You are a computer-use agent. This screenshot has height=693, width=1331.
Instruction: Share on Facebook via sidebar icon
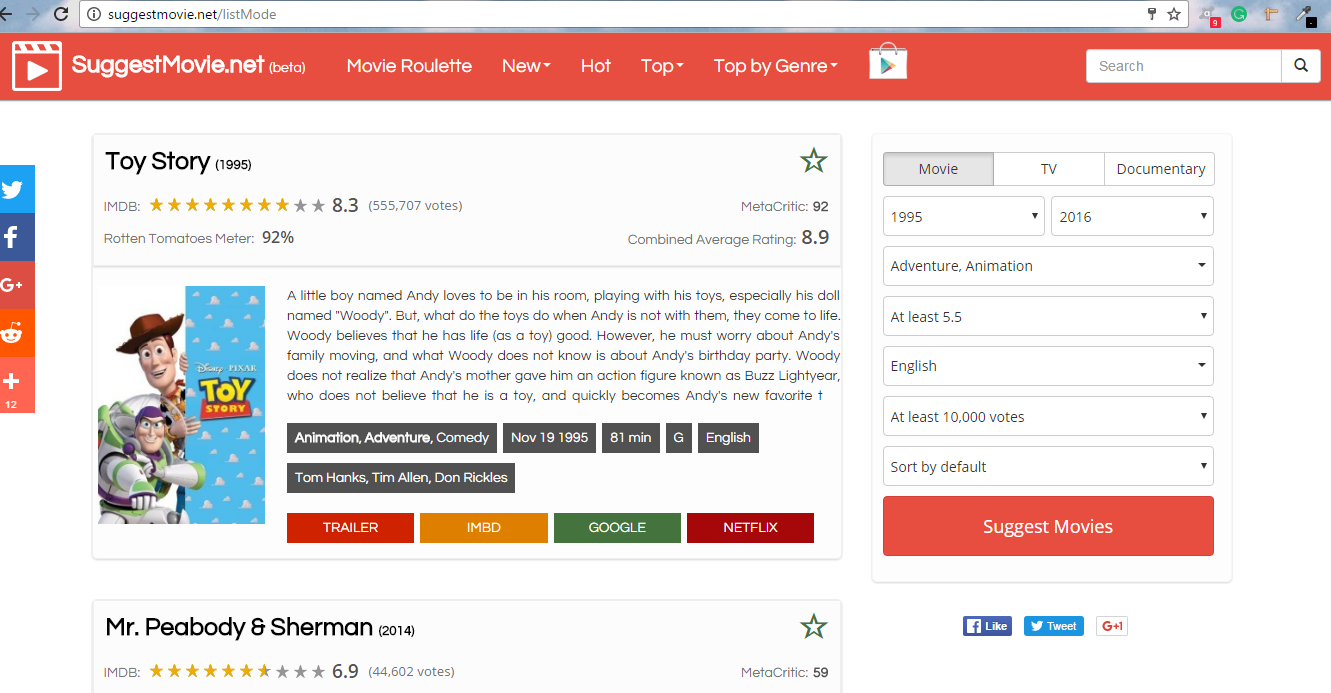point(14,237)
